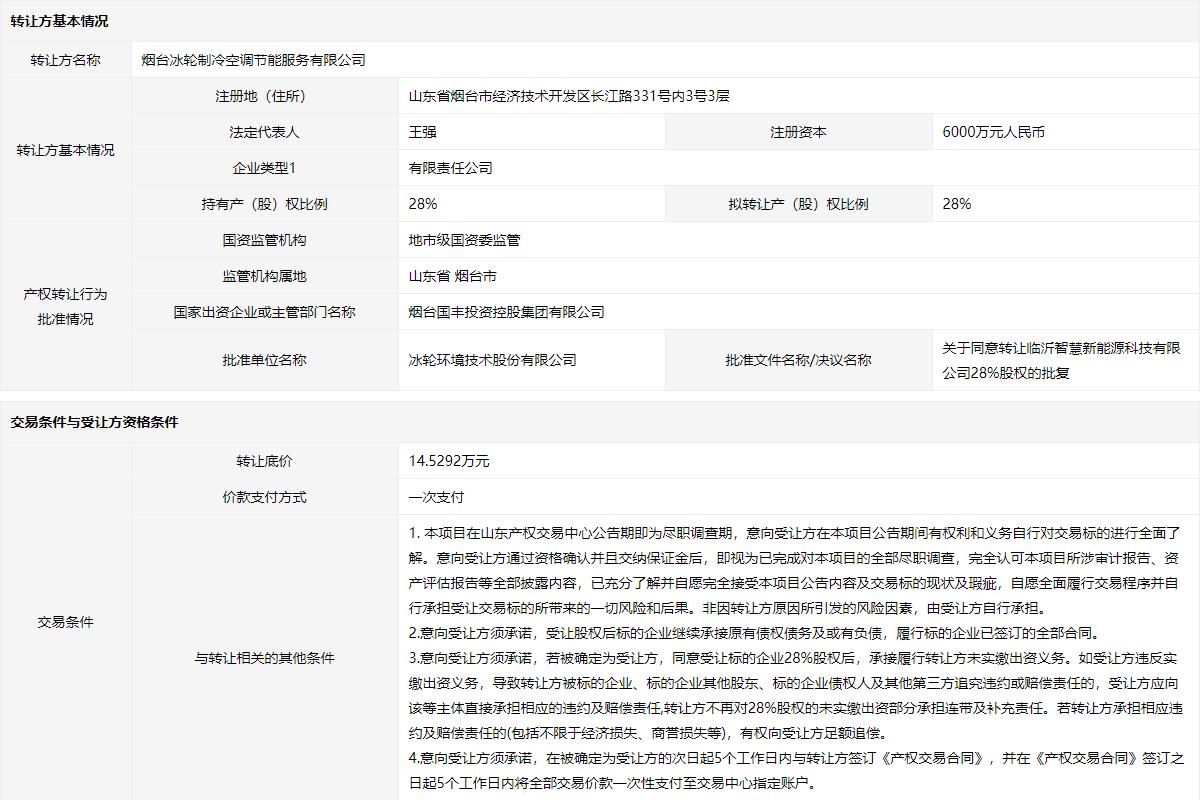This screenshot has width=1200, height=800.
Task: Click the 价款支付方式 label
Action: point(264,497)
